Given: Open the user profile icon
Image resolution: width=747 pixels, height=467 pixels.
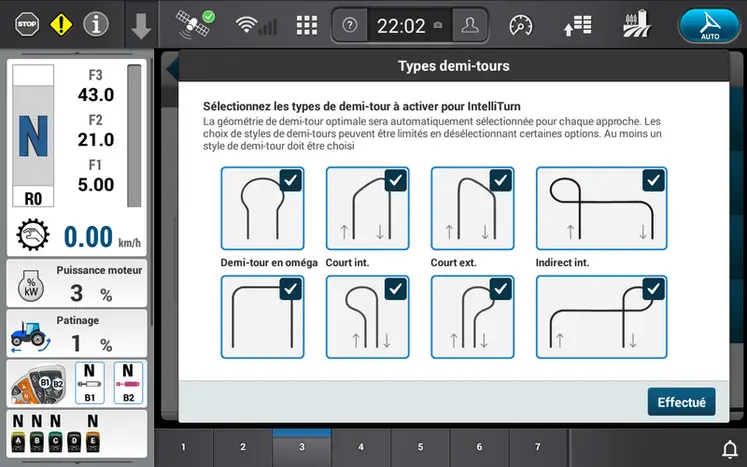Looking at the screenshot, I should [x=470, y=25].
